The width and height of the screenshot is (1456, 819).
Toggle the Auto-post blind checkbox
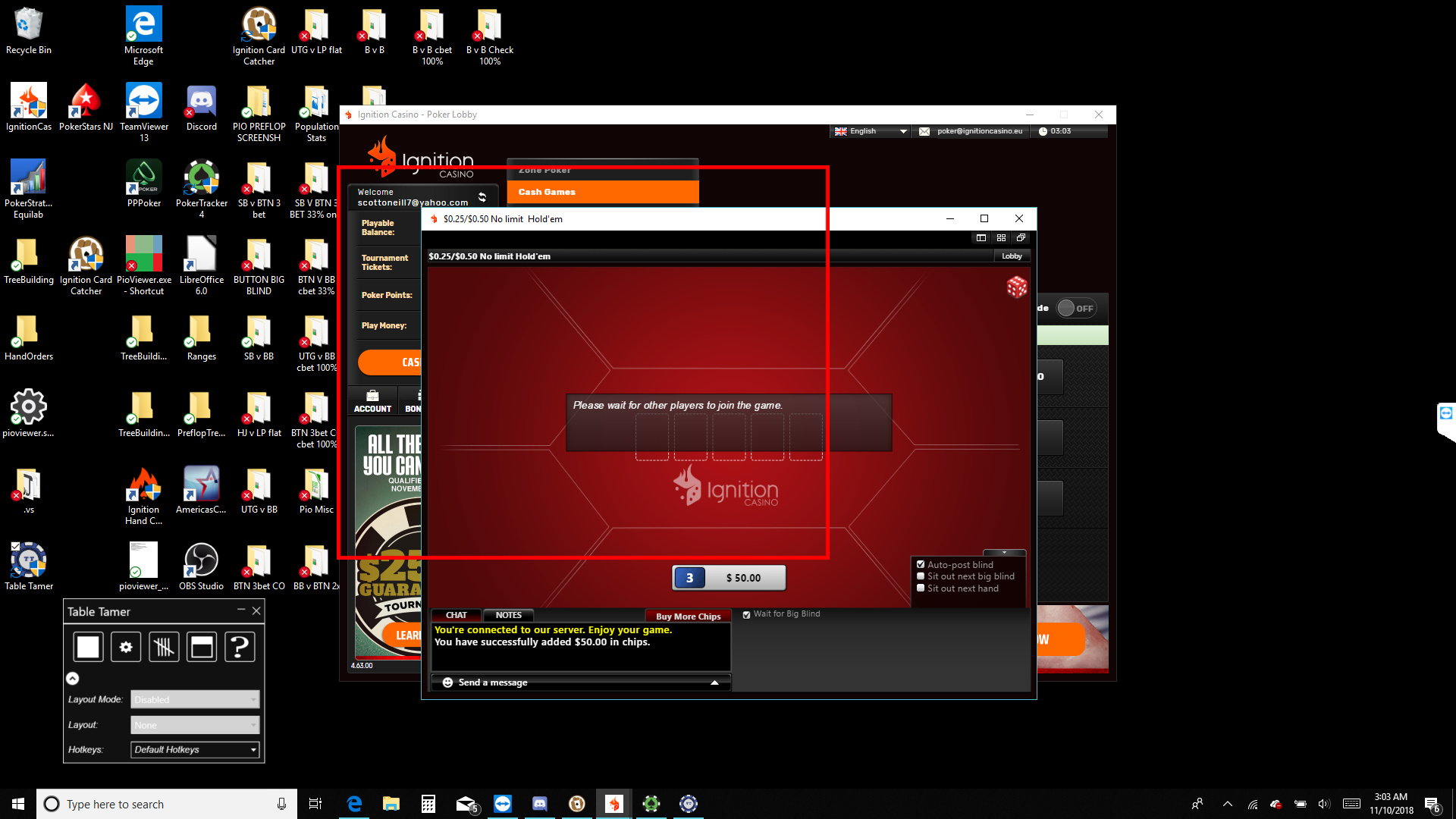(x=921, y=565)
